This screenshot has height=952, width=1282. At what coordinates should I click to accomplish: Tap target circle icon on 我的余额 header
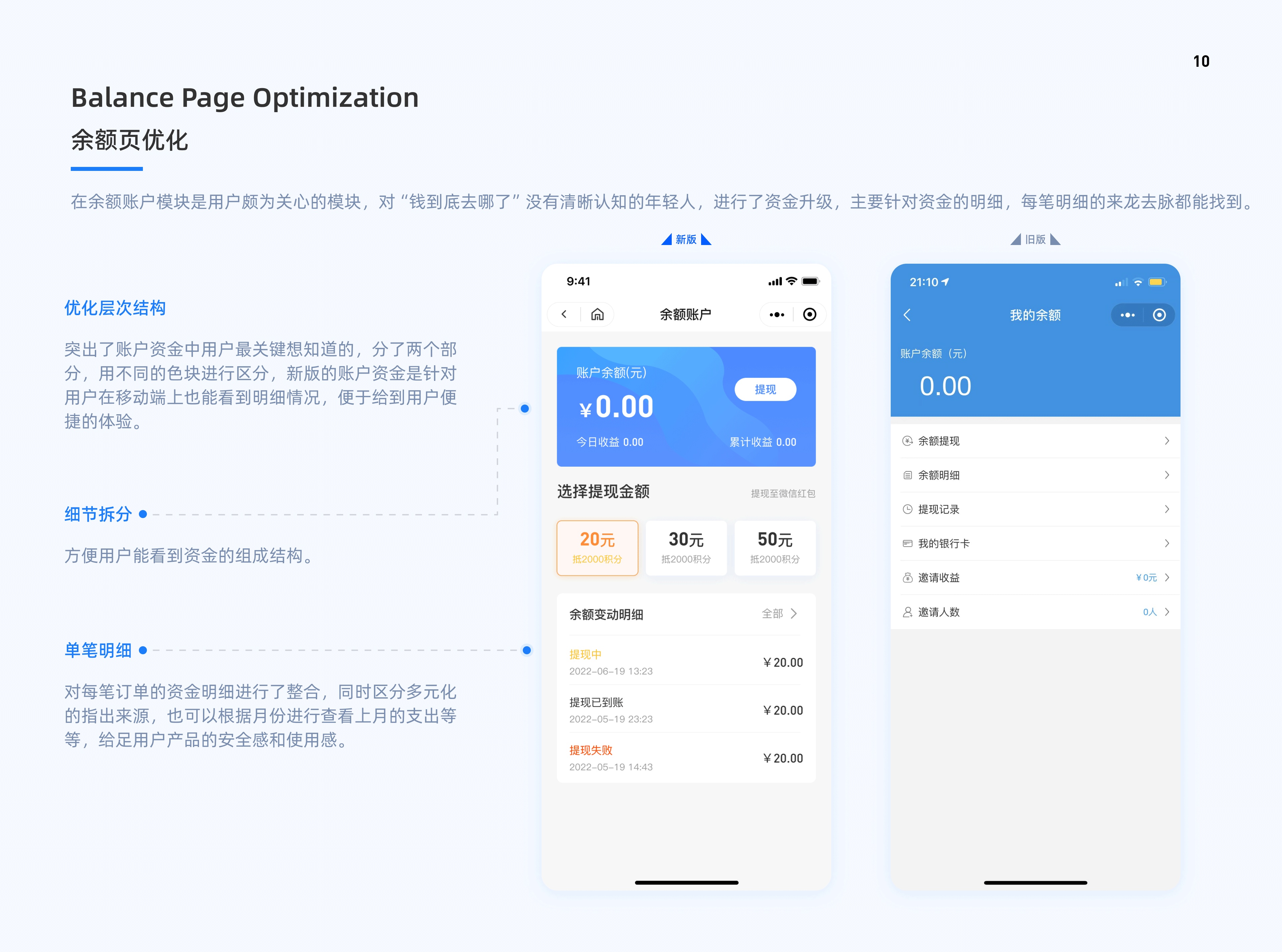point(1159,315)
